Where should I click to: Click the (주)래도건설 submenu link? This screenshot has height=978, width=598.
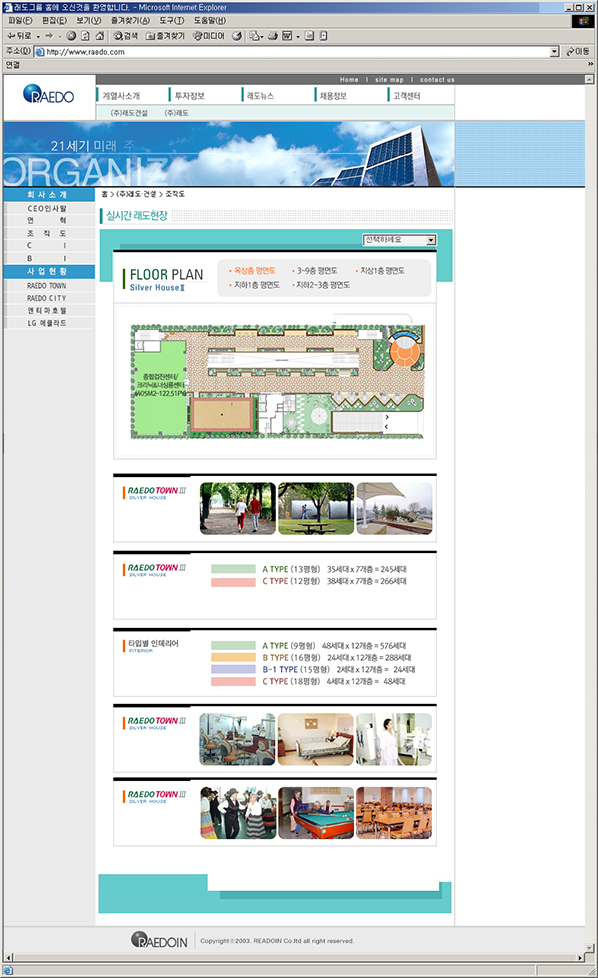[x=129, y=113]
